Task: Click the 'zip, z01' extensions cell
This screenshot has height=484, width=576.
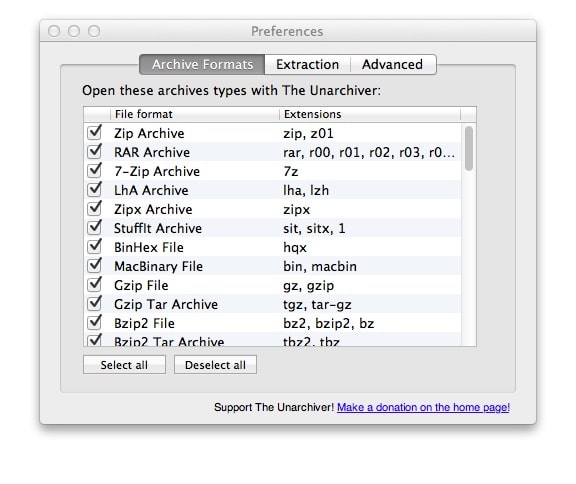Action: pos(308,133)
